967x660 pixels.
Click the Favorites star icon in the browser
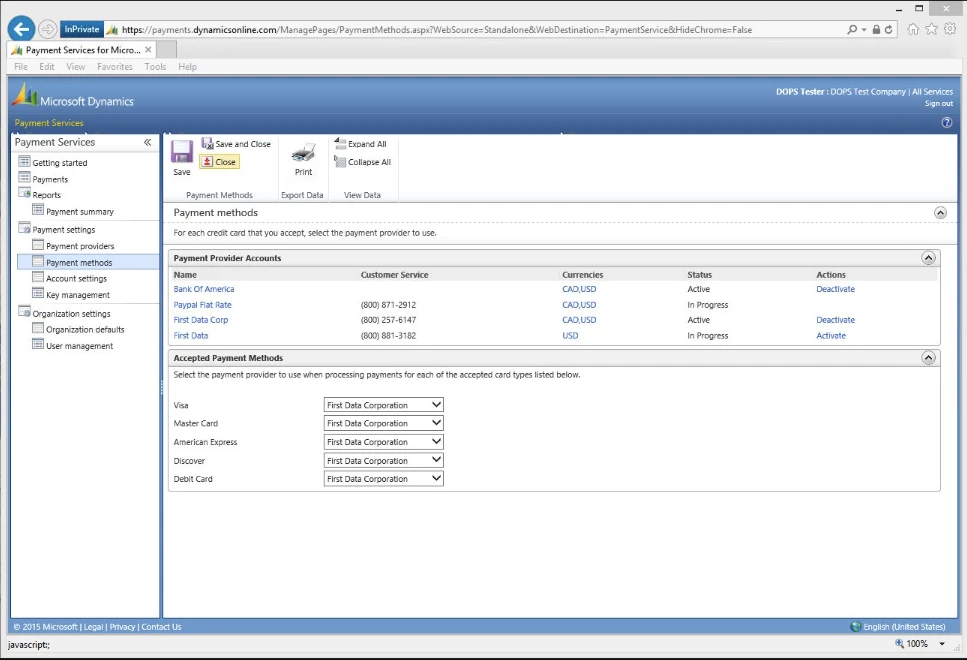(932, 28)
